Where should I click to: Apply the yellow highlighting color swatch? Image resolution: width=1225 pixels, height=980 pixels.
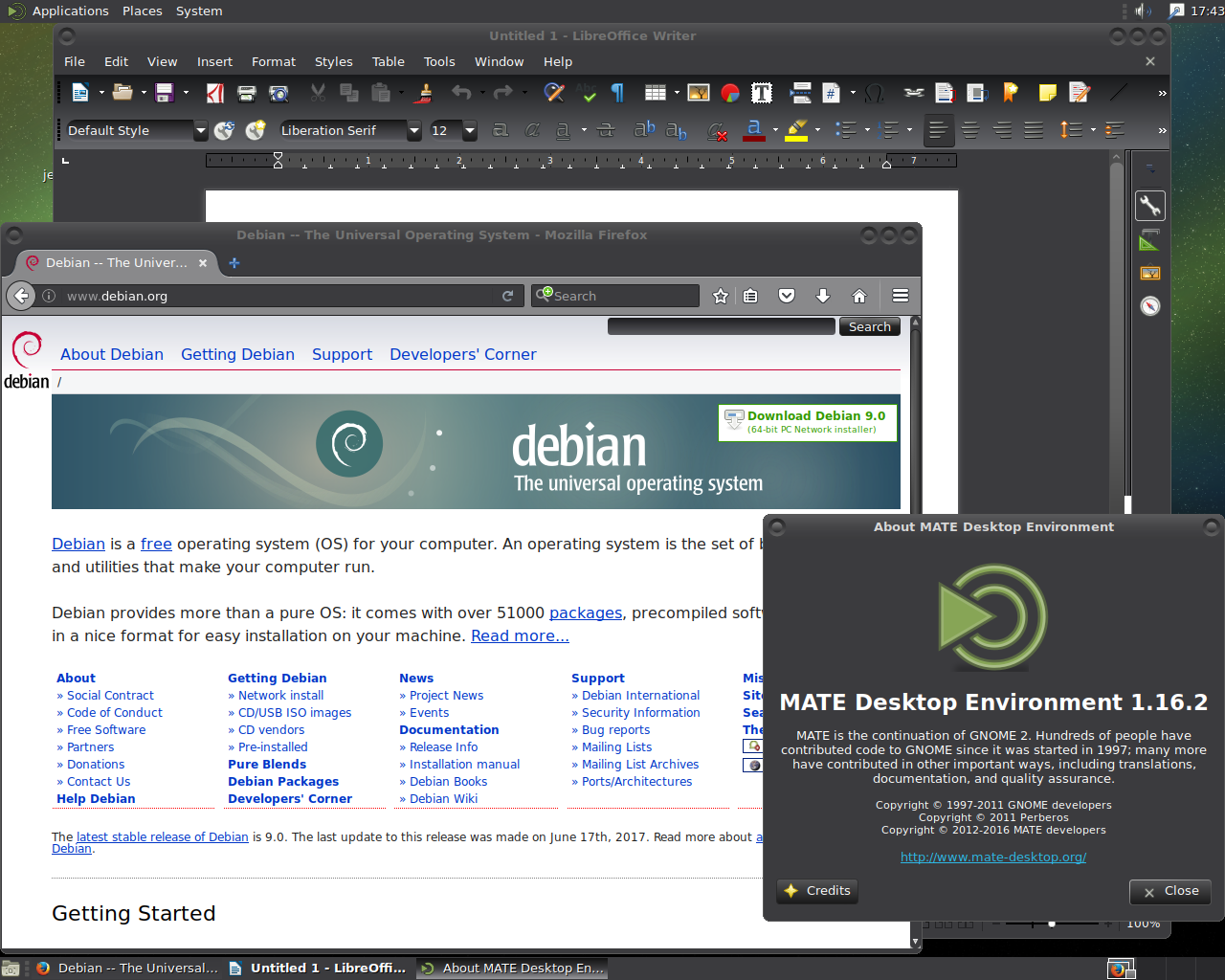[796, 130]
